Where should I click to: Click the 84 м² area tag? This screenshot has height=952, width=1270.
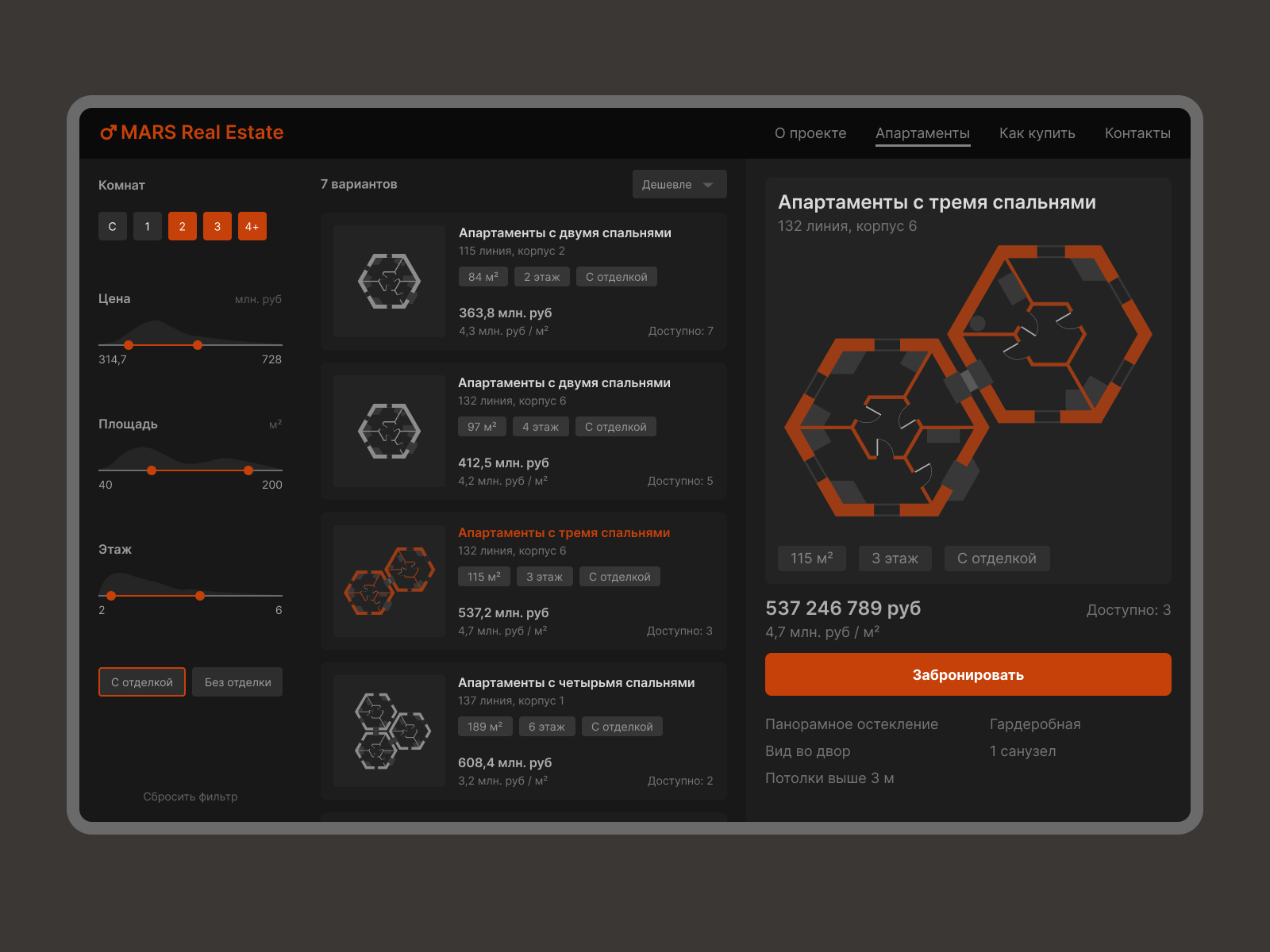point(482,276)
